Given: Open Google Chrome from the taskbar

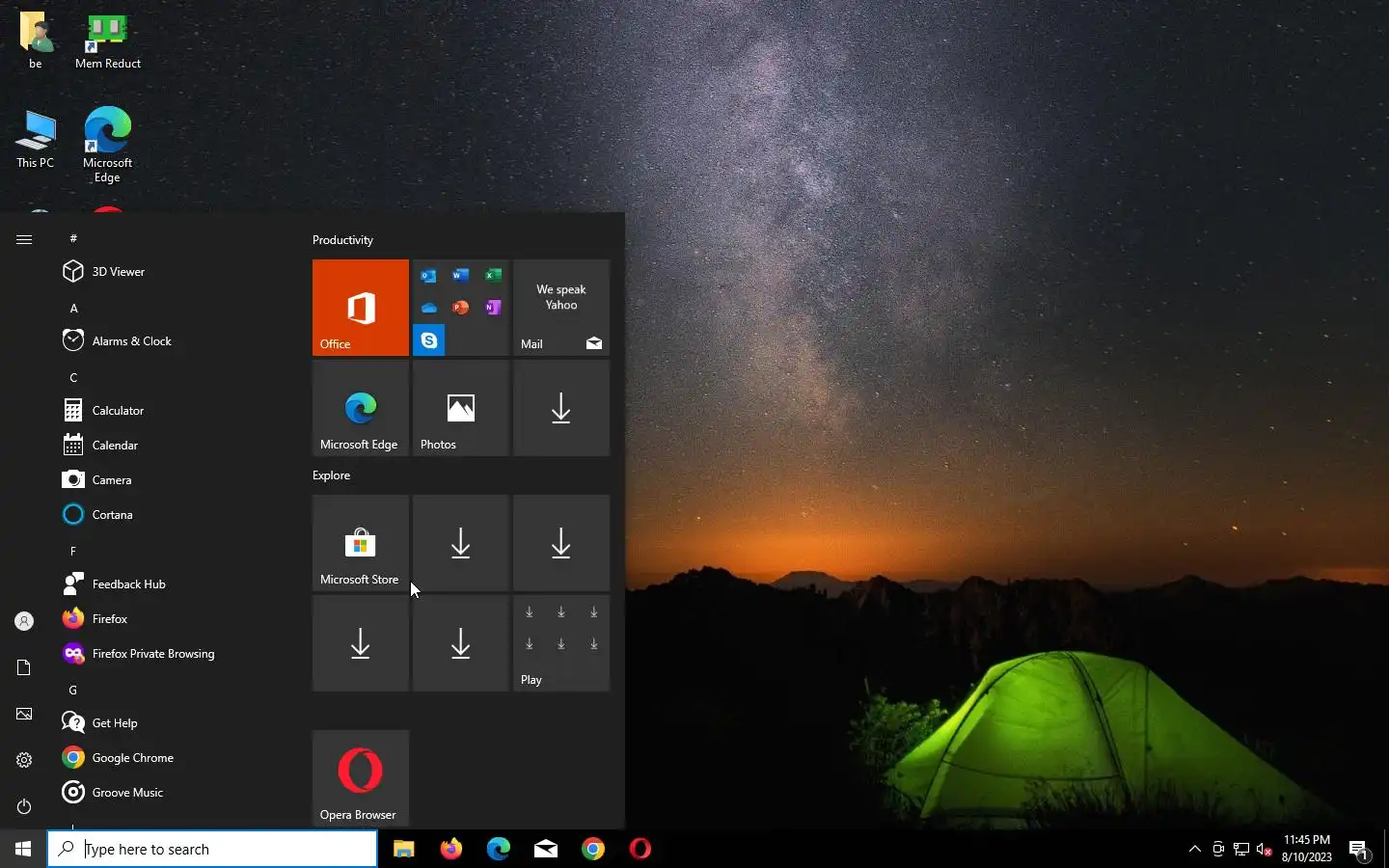Looking at the screenshot, I should 592,849.
